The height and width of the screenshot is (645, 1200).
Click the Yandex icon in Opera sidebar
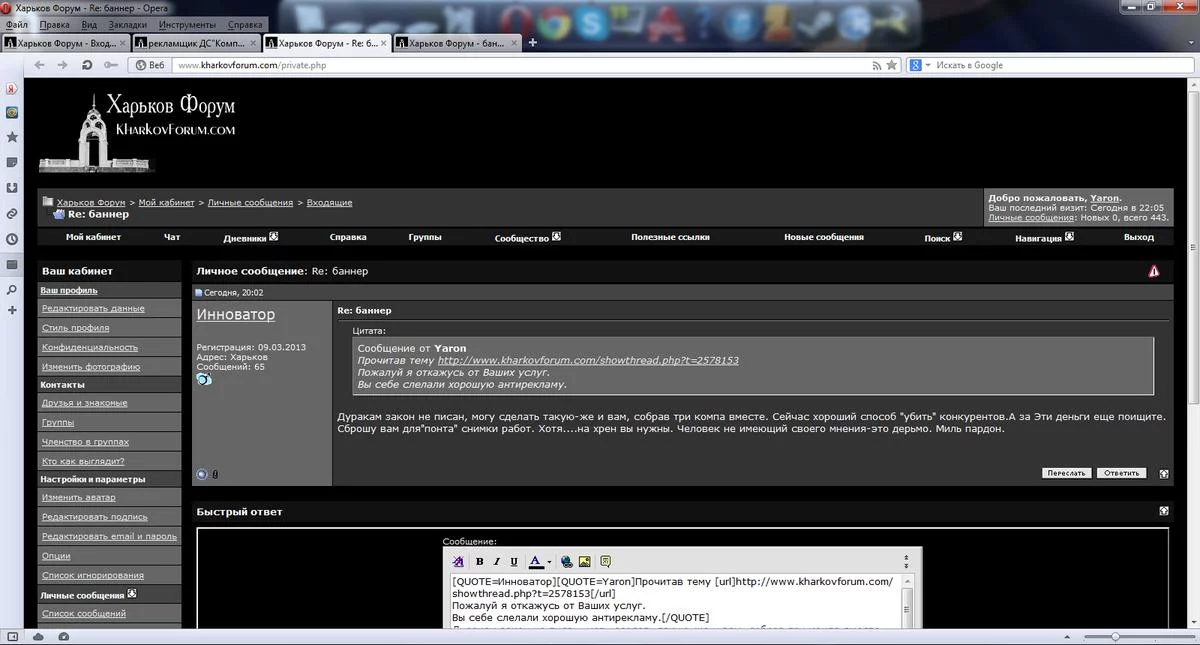(11, 87)
